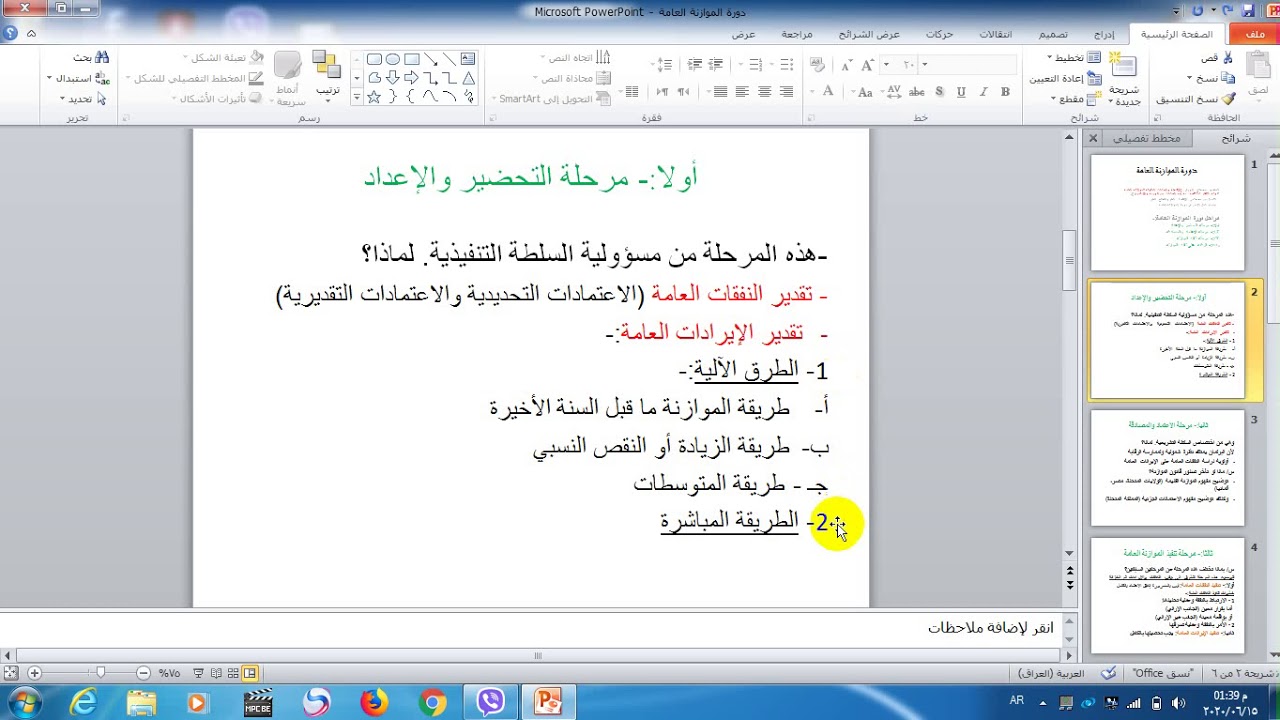Click the zoom slider handle
Viewport: 1280px width, 720px height.
tap(100, 673)
